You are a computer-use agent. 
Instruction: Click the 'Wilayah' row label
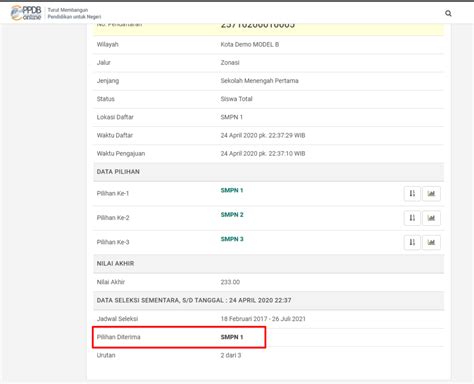point(107,44)
